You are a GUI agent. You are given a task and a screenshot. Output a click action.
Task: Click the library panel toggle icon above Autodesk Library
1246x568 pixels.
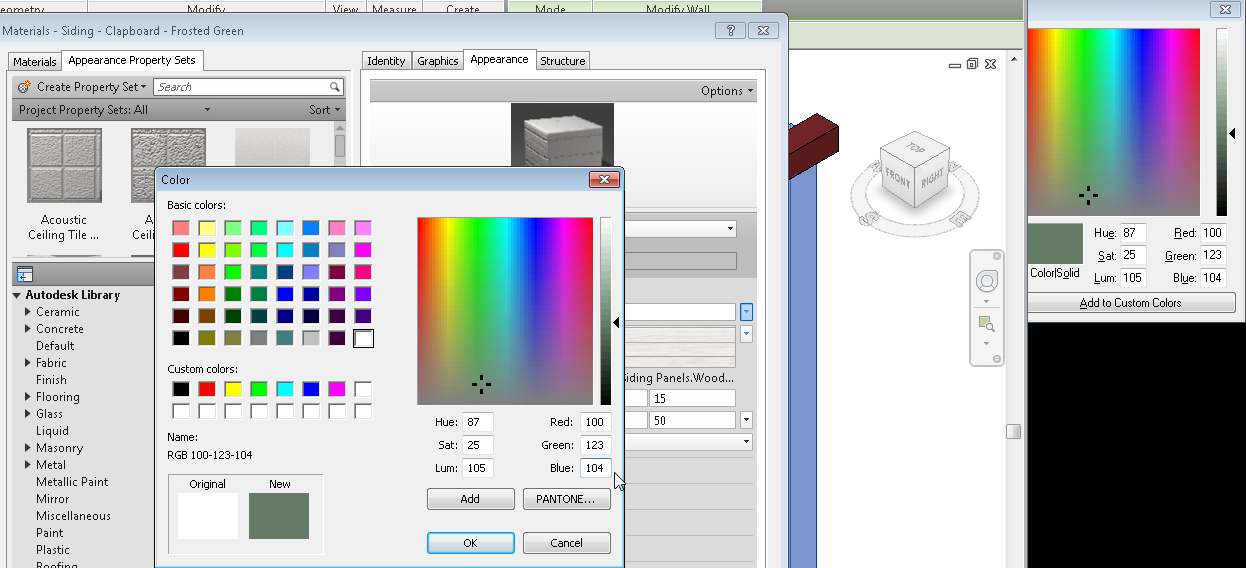(25, 274)
